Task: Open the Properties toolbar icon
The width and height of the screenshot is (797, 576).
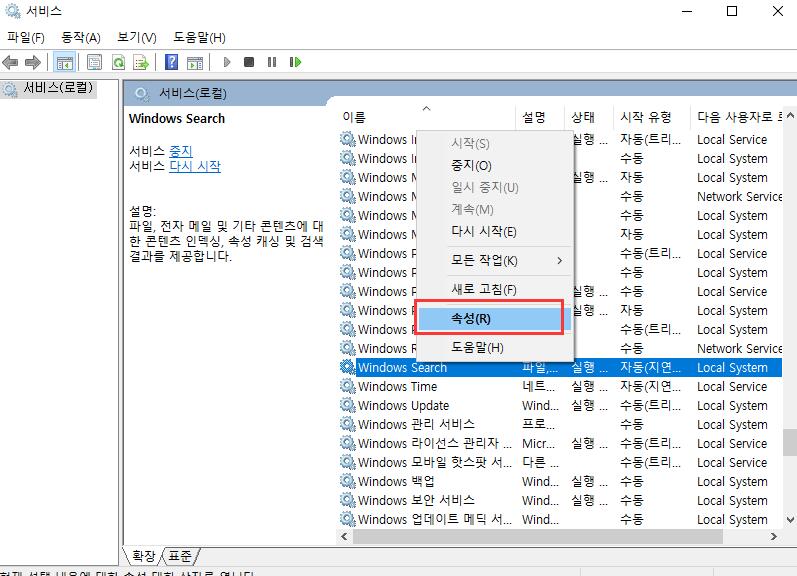Action: pos(95,63)
